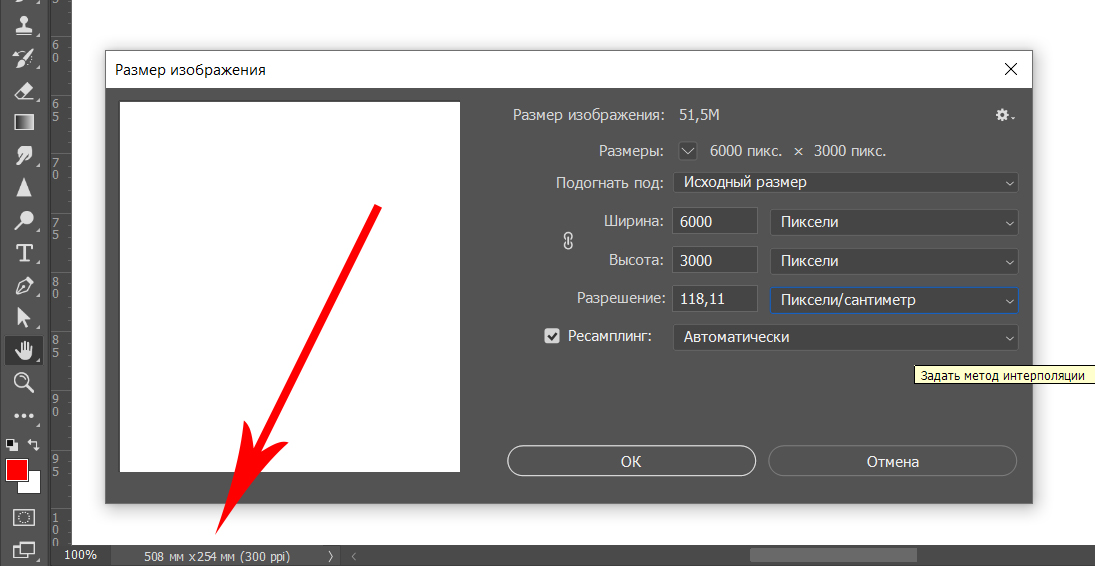Select the Smudge tool
1095x566 pixels.
click(24, 155)
